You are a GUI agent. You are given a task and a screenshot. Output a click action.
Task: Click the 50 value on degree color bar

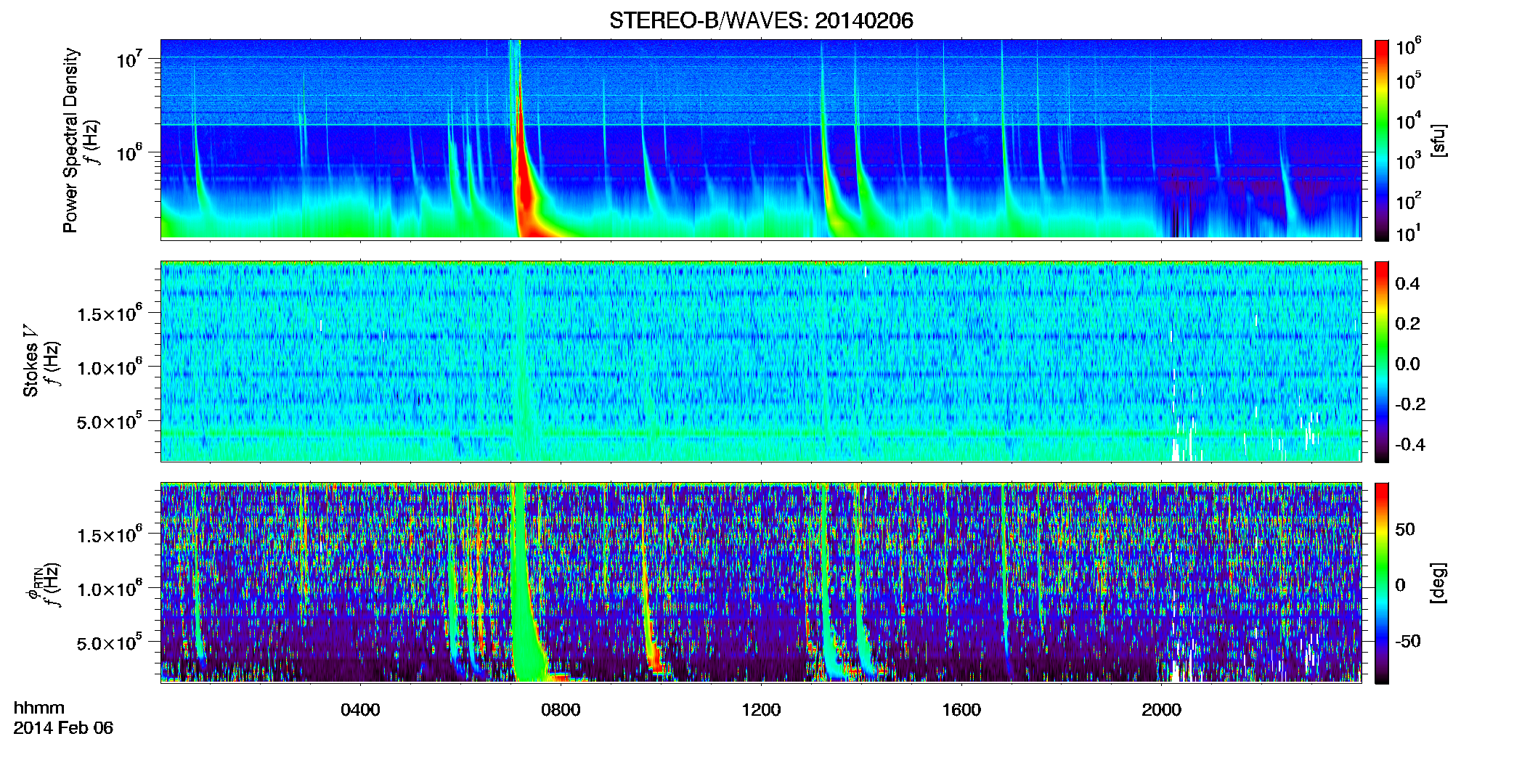click(1405, 529)
